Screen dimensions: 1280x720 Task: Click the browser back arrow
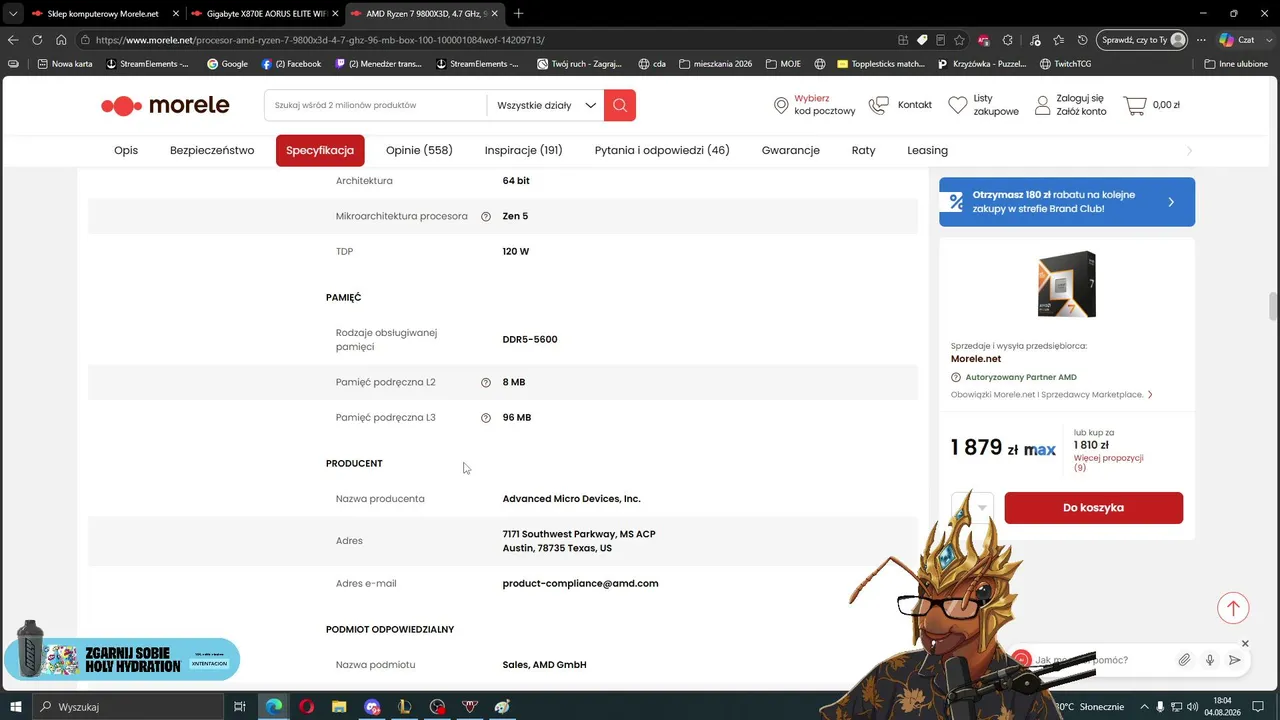(x=13, y=40)
